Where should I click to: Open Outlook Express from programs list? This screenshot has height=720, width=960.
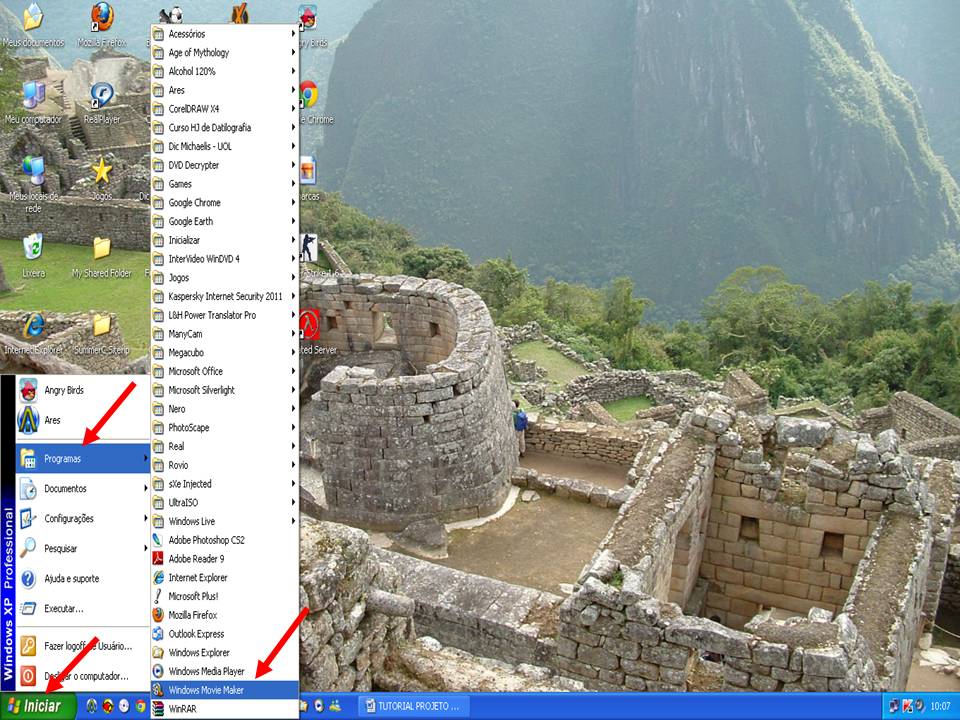225,634
